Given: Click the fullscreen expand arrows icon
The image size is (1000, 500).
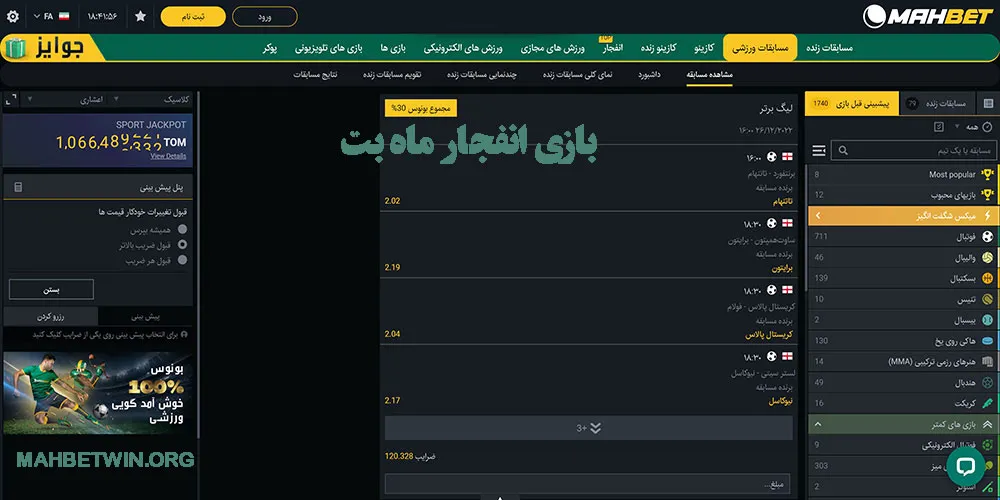Looking at the screenshot, I should [x=10, y=100].
